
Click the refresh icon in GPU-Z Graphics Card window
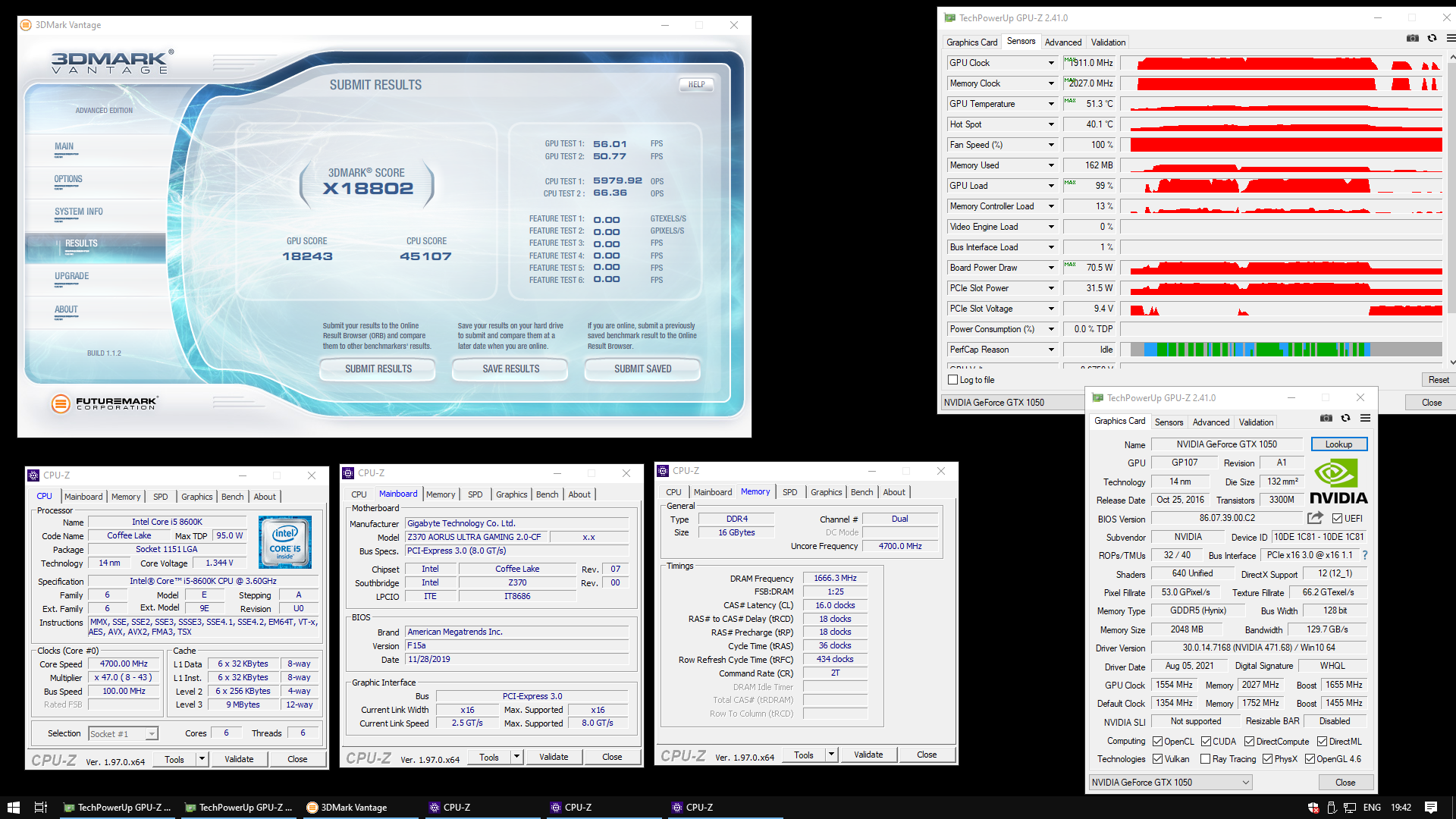1345,418
